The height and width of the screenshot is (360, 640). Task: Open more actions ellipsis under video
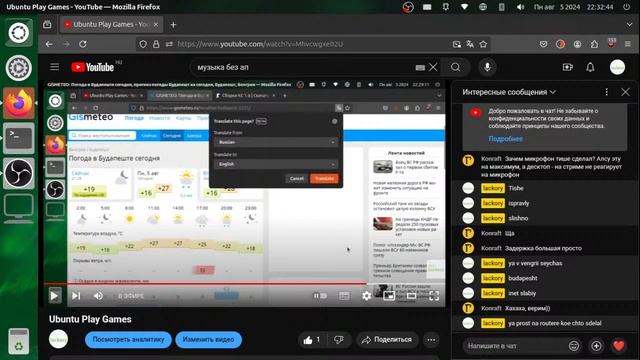(x=431, y=340)
